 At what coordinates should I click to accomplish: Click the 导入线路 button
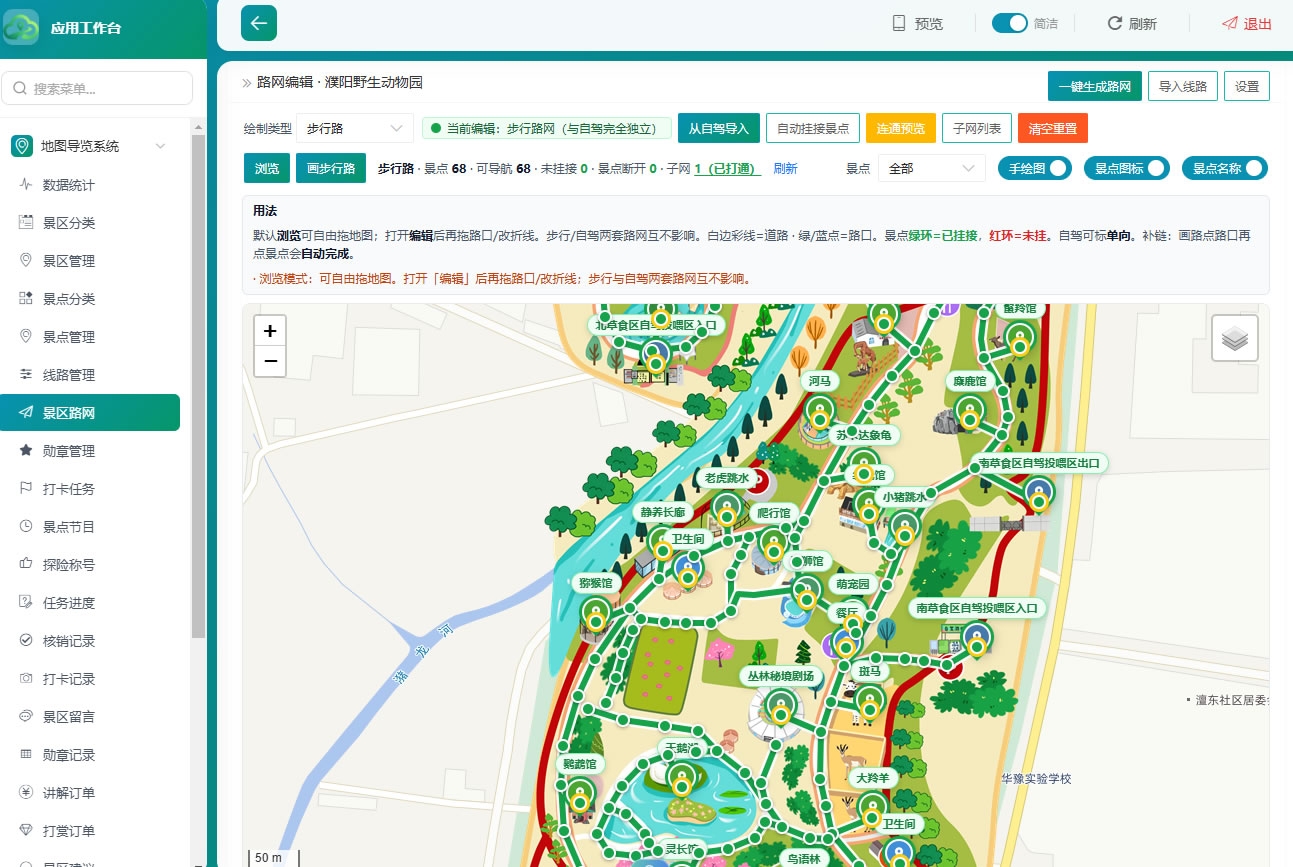1183,86
